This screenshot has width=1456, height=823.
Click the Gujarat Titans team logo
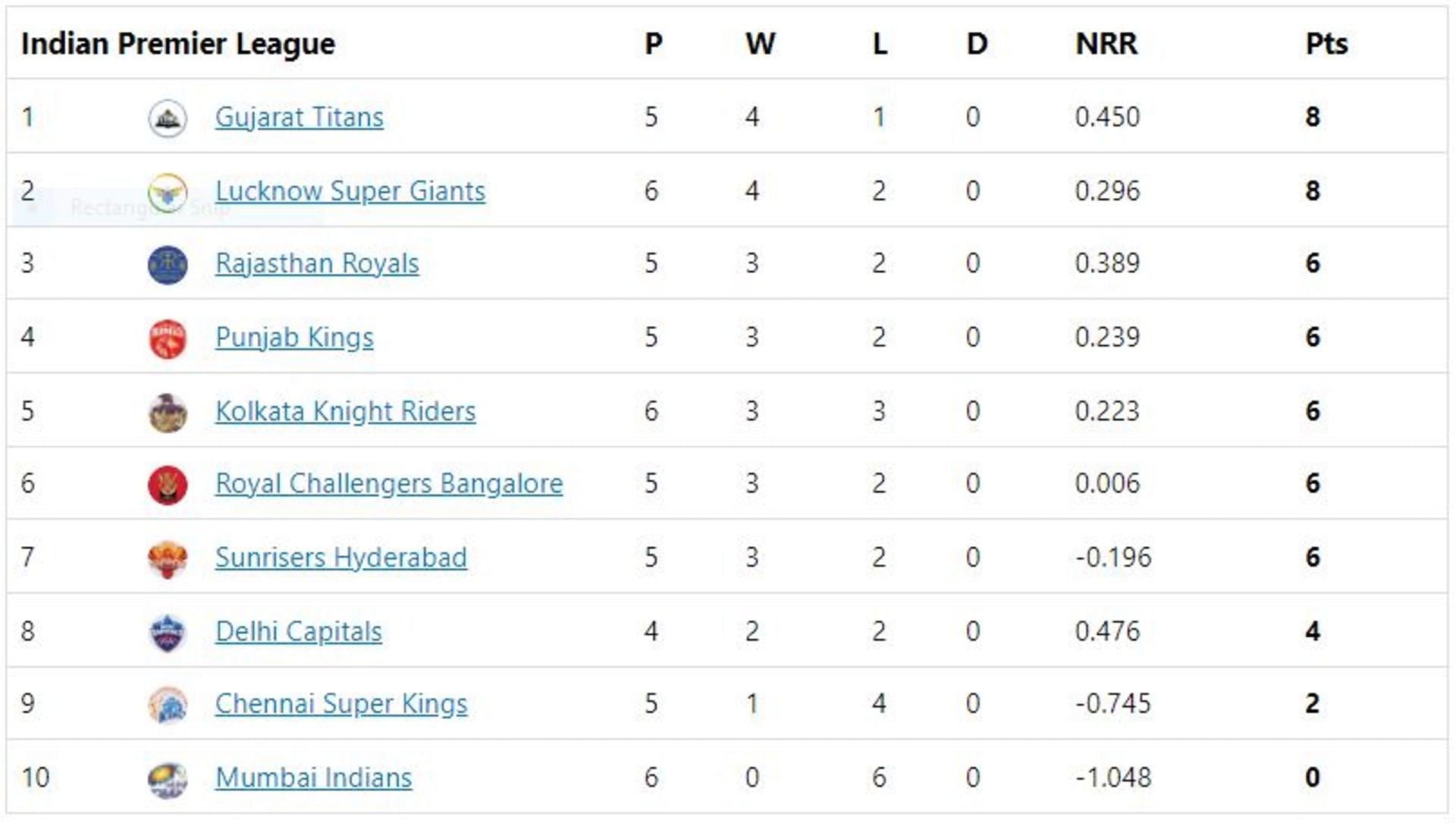pos(168,118)
